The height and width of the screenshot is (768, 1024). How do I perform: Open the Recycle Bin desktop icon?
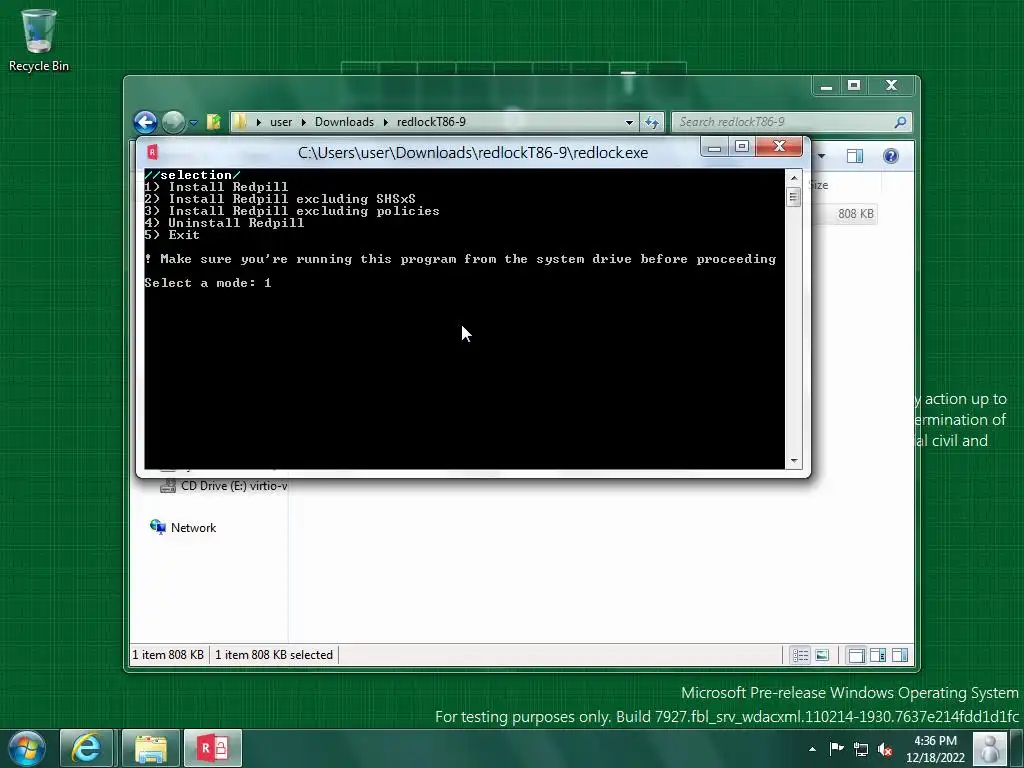click(x=39, y=40)
